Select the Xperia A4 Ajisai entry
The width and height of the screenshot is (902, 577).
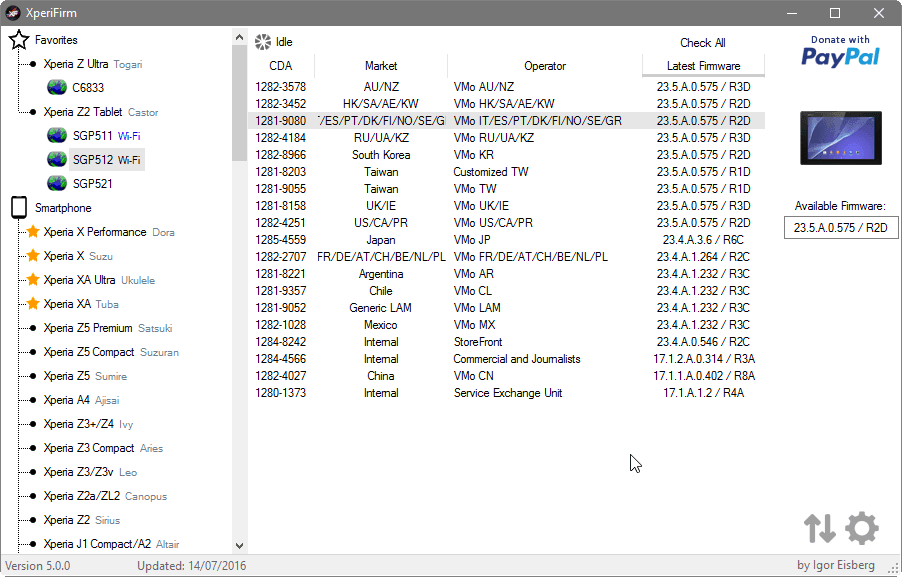(x=81, y=400)
